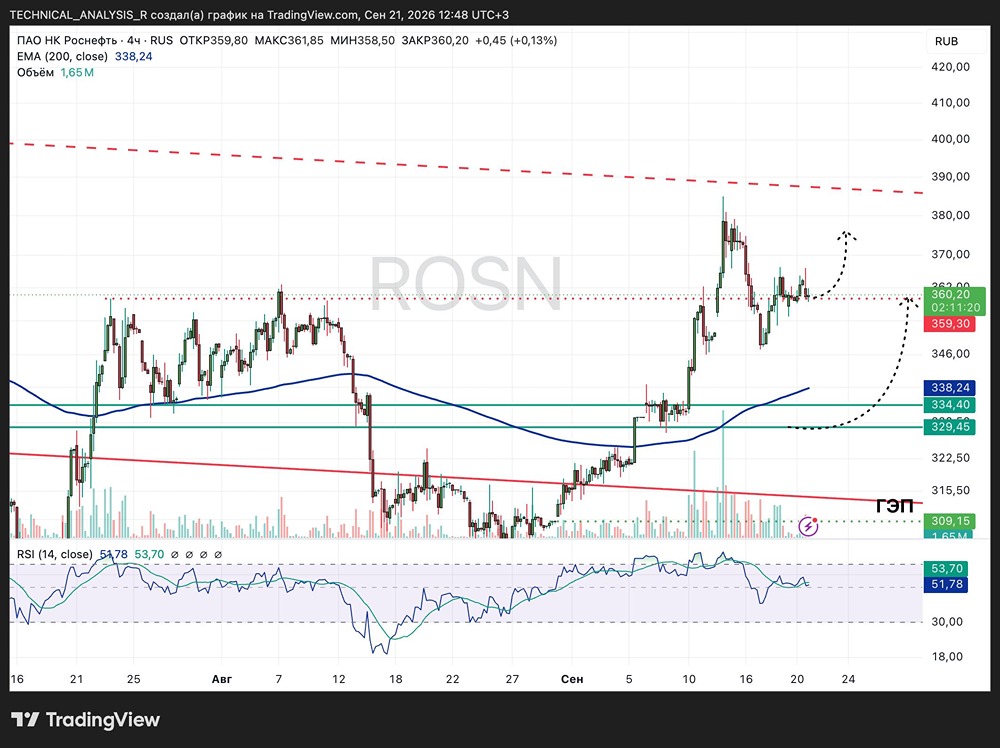Click the symbol title ПАО НК Роснефть
This screenshot has width=1000, height=748.
tap(68, 40)
